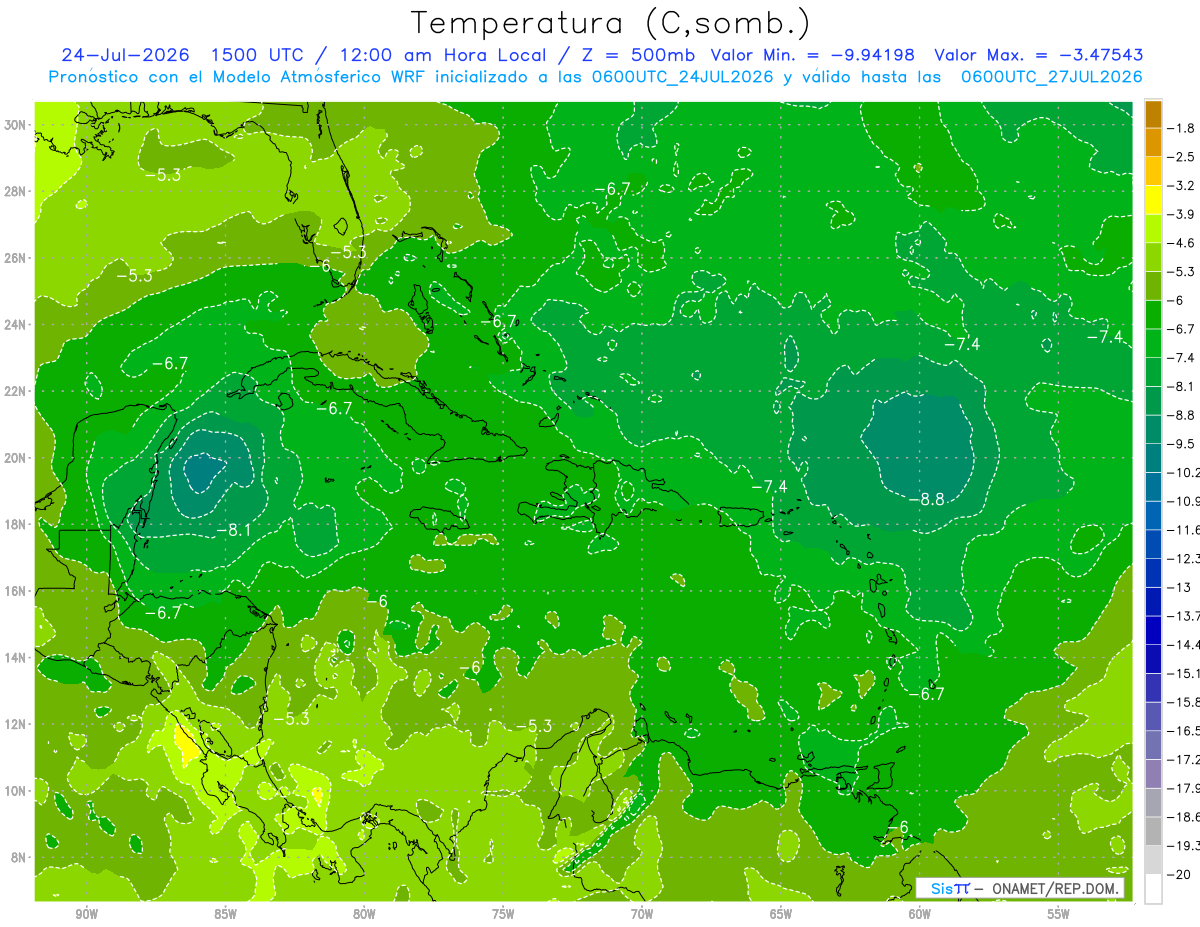Click the 'Valor Min. = -9.94198' readout
Screen dimensions: 1200x927
pos(814,55)
